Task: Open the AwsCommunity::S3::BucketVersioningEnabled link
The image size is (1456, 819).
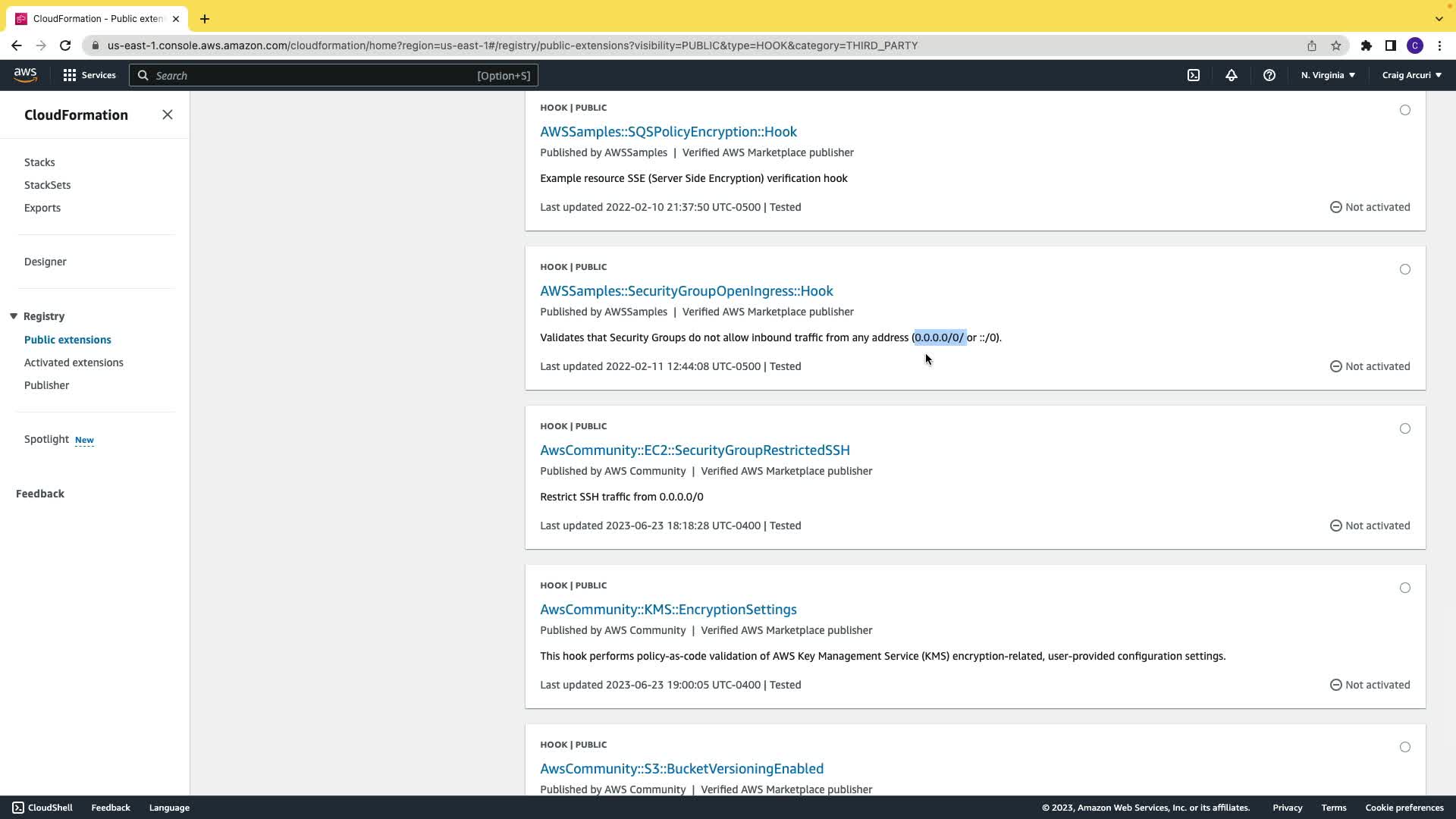Action: pos(681,768)
